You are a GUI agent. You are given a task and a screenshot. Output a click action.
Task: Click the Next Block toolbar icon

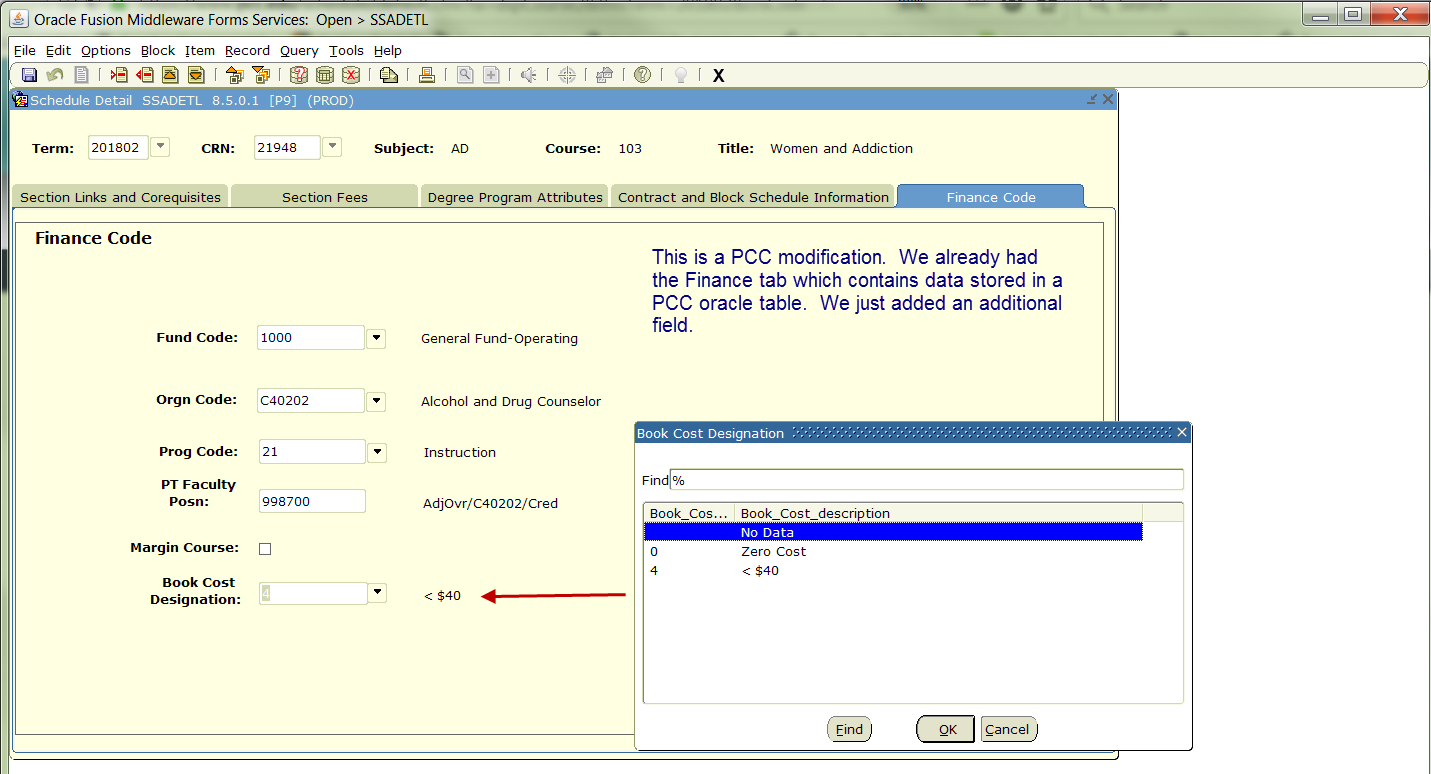(x=261, y=75)
